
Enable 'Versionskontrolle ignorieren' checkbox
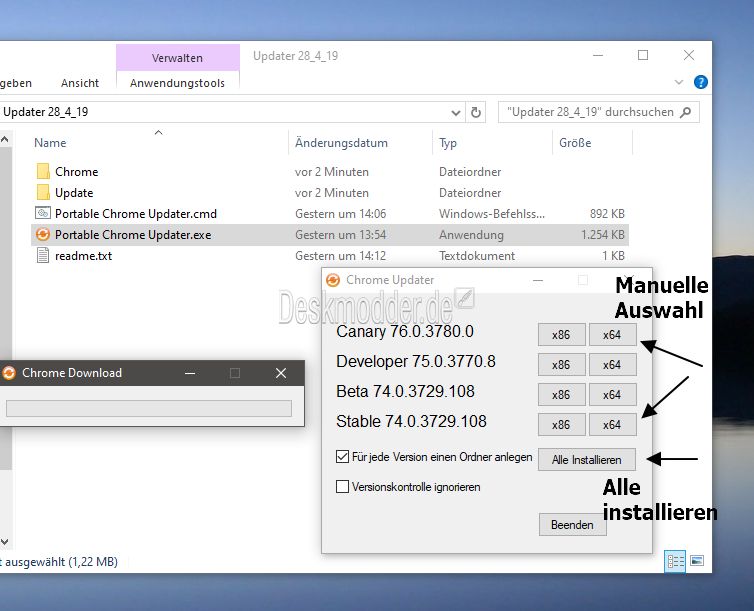343,487
